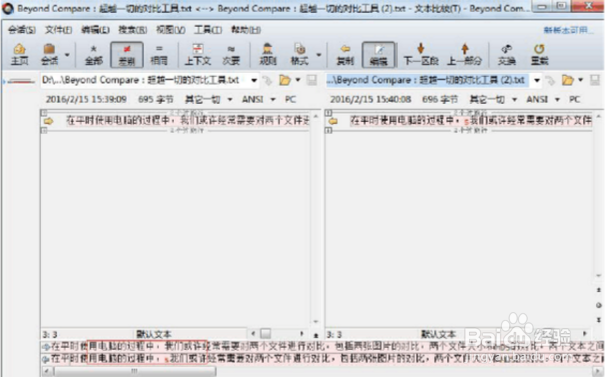Image resolution: width=605 pixels, height=377 pixels.
Task: Expand the top fold marker in left pane
Action: coord(44,113)
